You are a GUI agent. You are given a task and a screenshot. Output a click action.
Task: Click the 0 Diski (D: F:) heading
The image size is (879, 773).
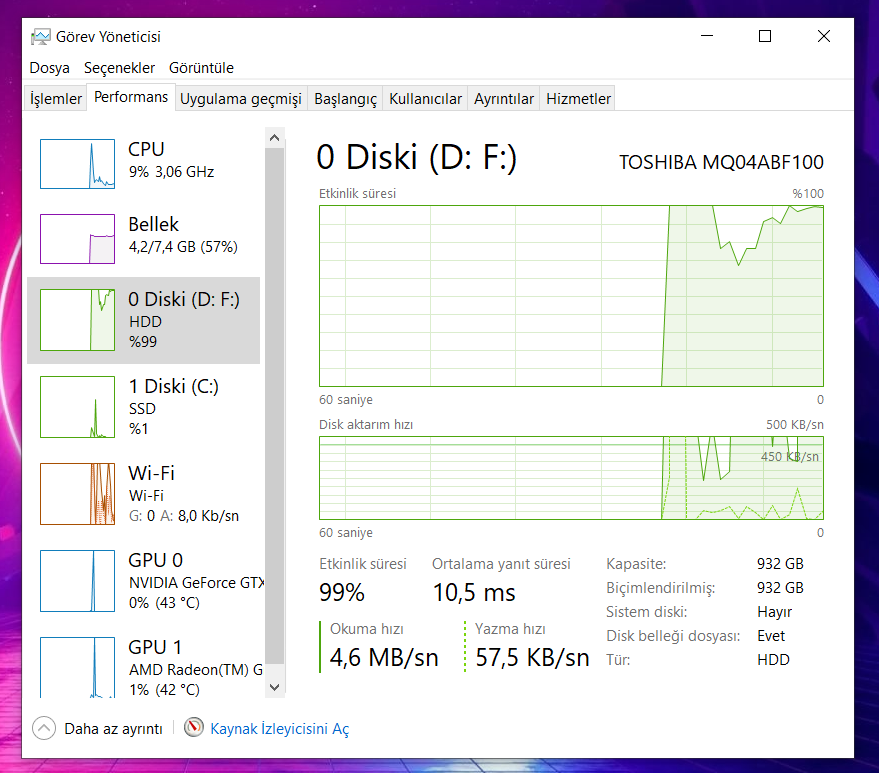pos(417,158)
